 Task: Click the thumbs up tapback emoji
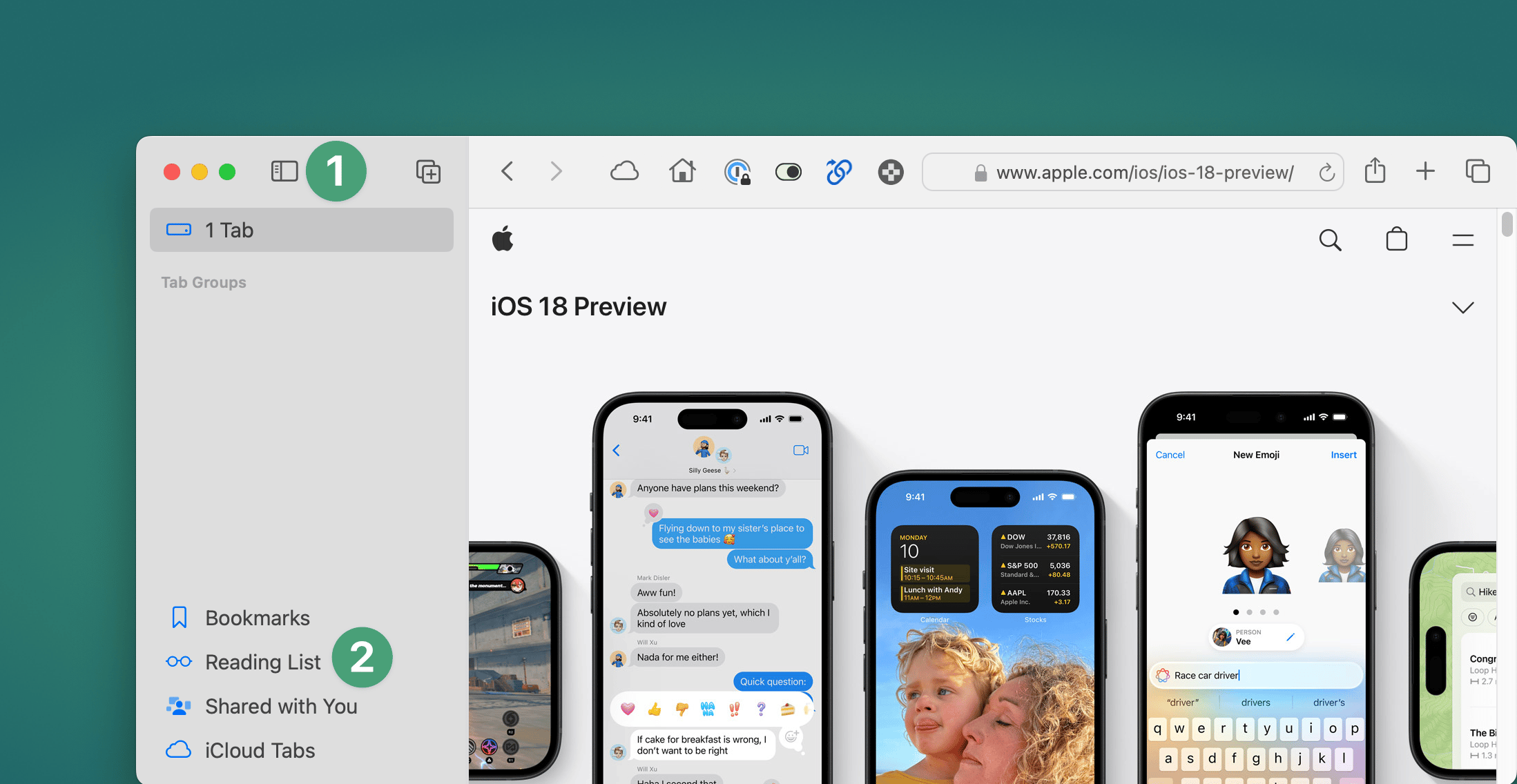(x=655, y=709)
